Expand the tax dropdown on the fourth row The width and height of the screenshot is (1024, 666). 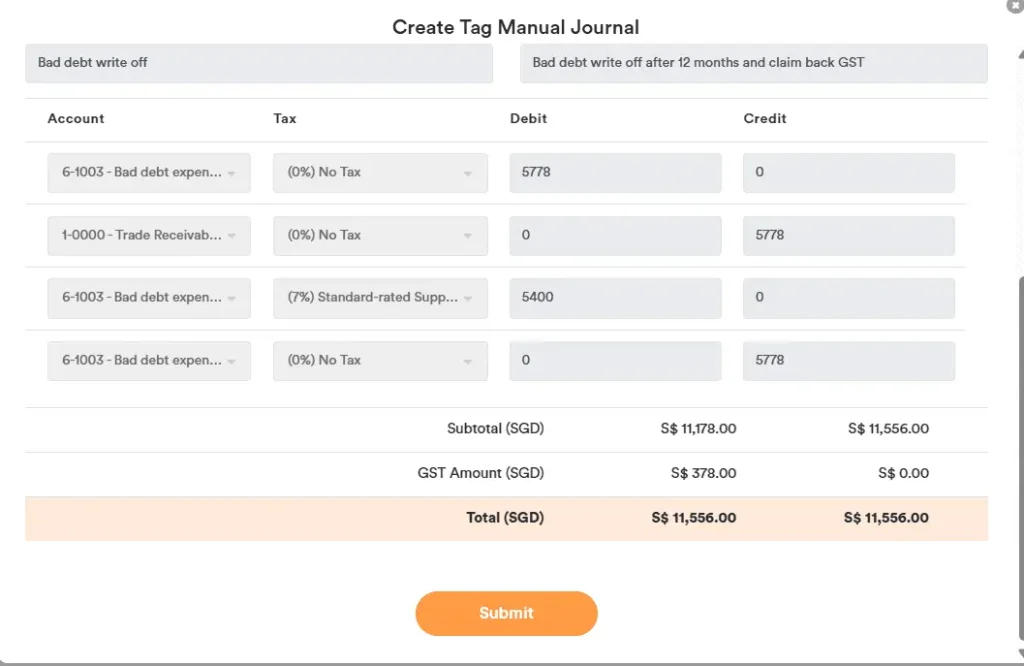[x=380, y=360]
